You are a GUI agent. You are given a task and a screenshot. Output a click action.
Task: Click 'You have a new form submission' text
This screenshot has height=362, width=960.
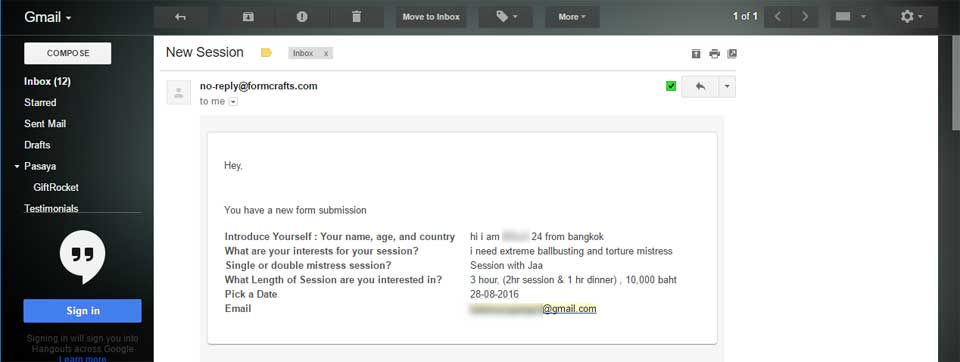(295, 210)
